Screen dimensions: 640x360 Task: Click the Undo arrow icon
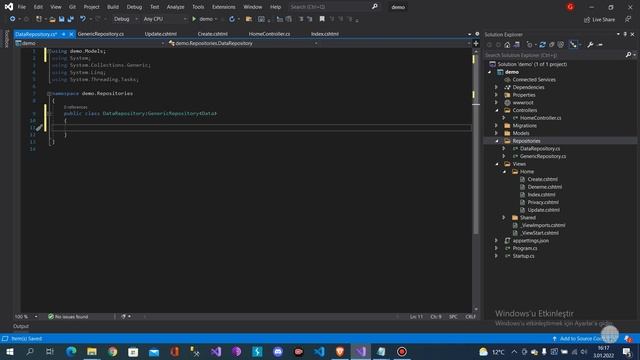point(83,19)
